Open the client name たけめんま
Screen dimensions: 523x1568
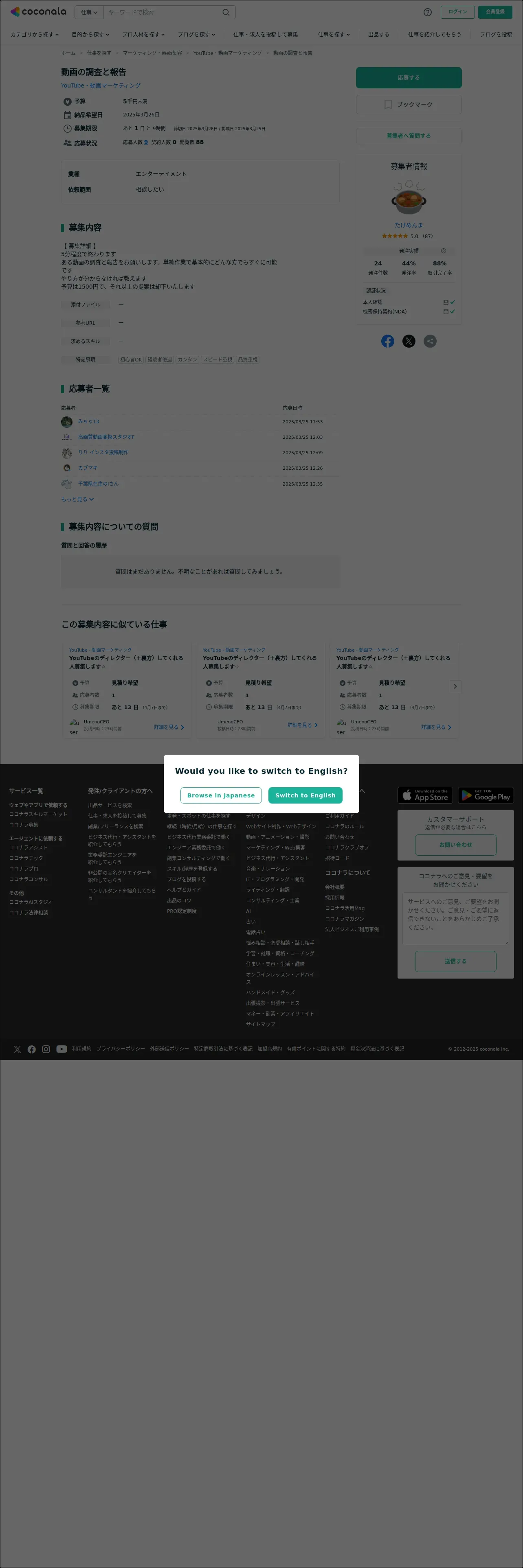(x=409, y=225)
